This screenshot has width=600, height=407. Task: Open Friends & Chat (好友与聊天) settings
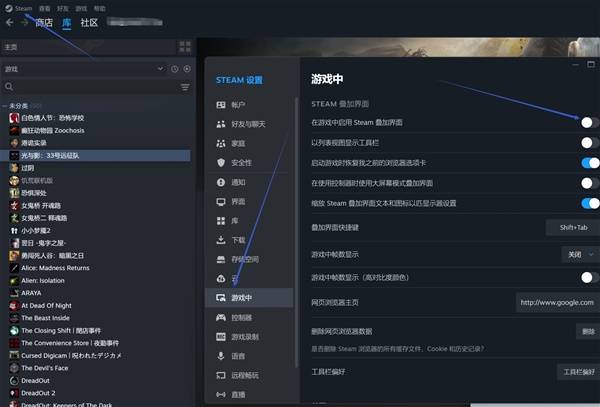point(249,124)
